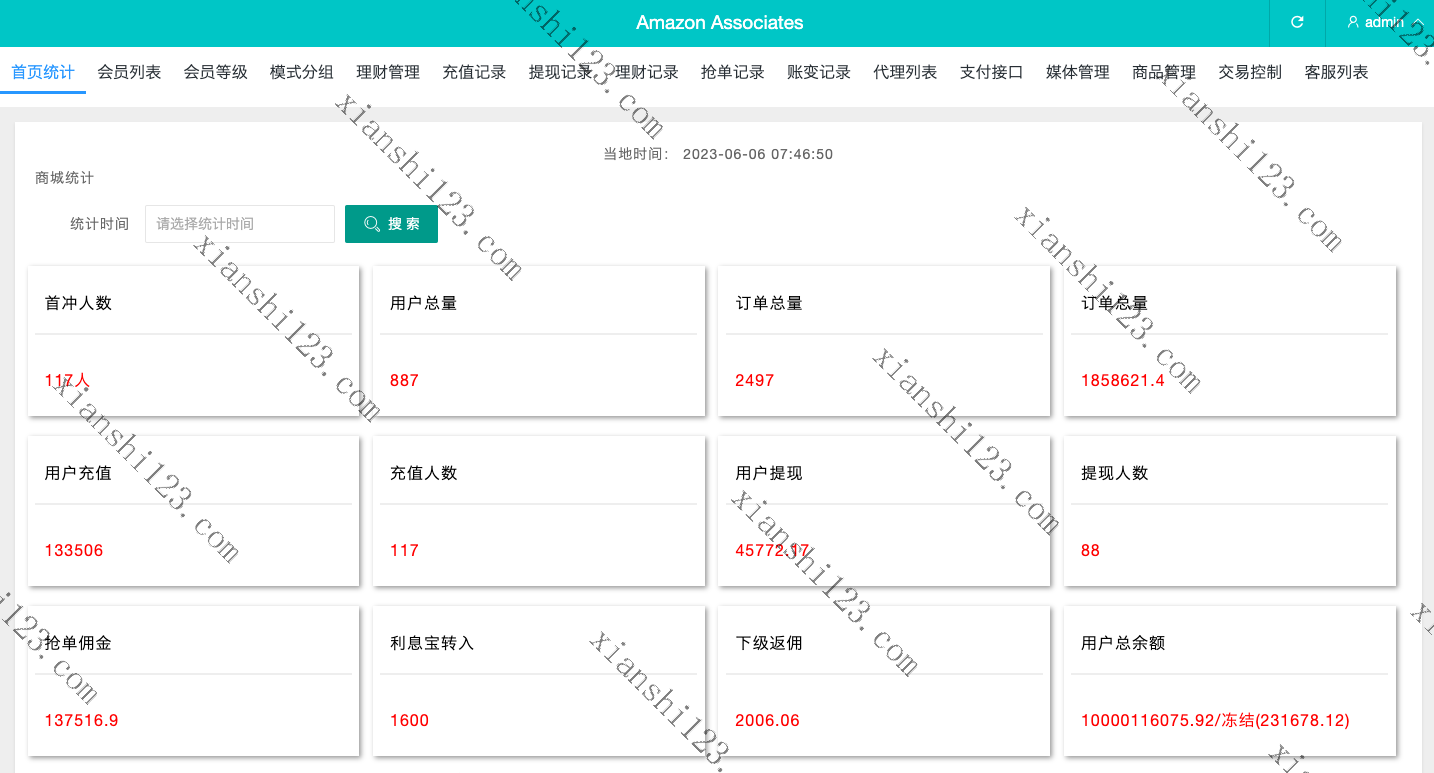Open the 商品管理 tab

tap(1164, 72)
